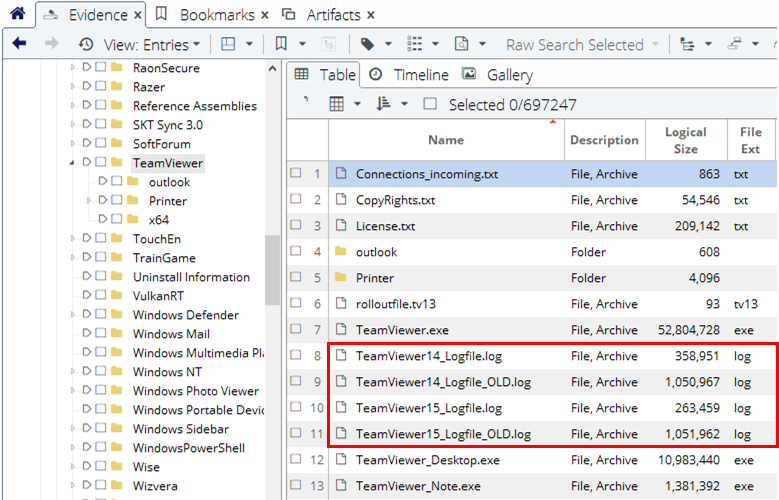Switch to the Artifacts tab

(333, 15)
